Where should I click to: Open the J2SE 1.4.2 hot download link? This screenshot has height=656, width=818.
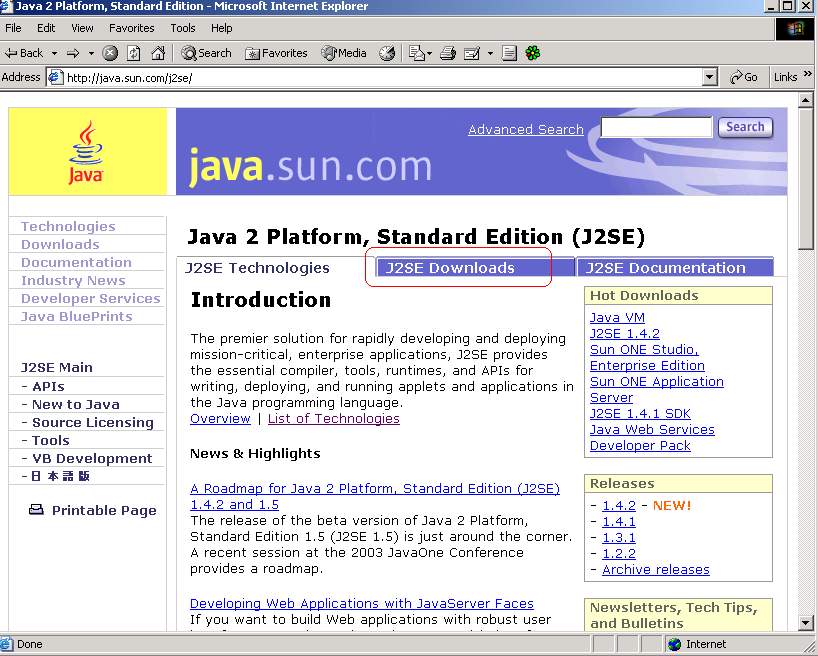pos(624,333)
